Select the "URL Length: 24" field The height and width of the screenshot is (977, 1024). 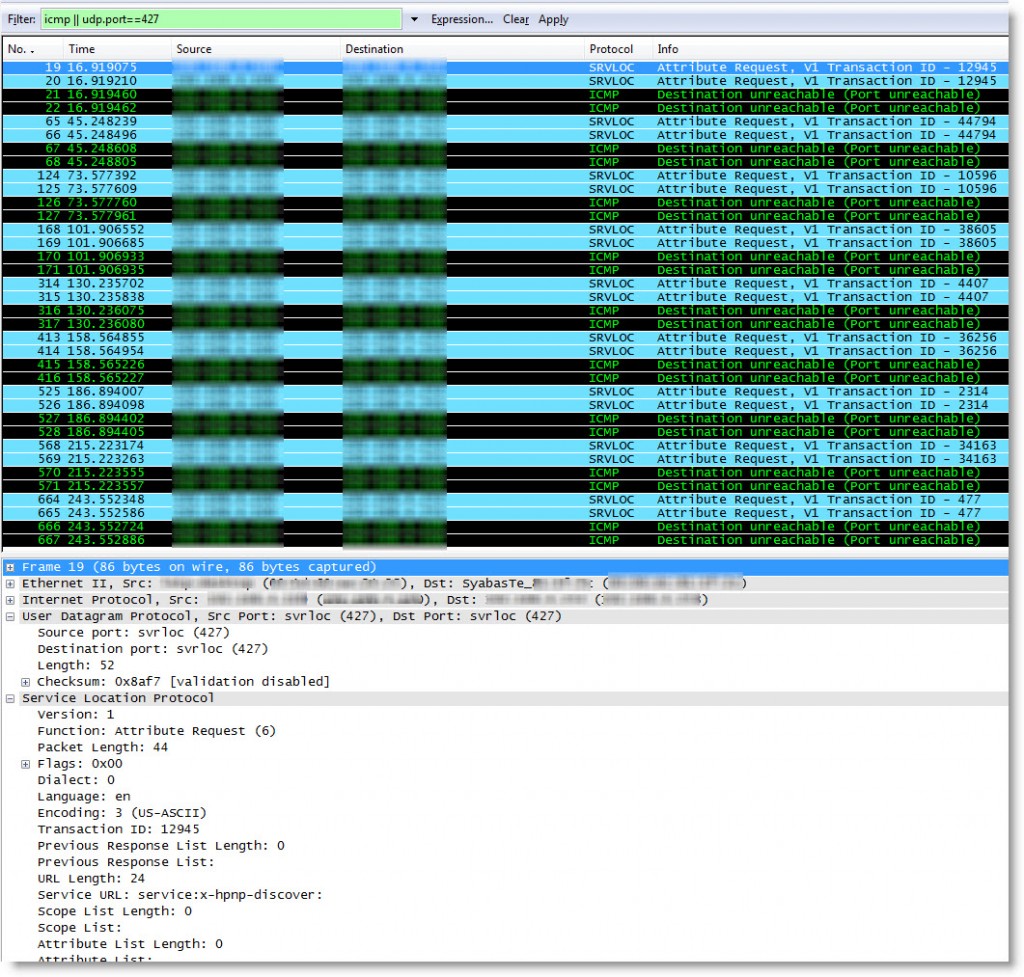coord(91,879)
